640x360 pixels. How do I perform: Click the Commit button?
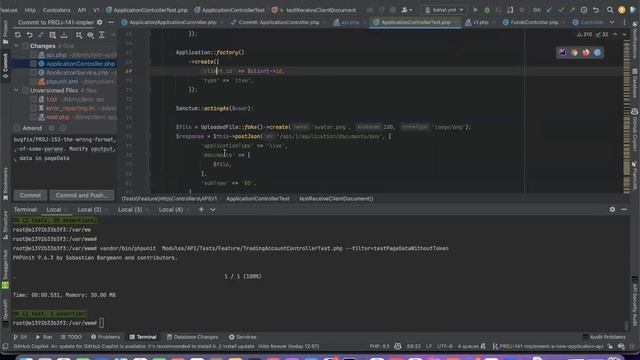(30, 196)
